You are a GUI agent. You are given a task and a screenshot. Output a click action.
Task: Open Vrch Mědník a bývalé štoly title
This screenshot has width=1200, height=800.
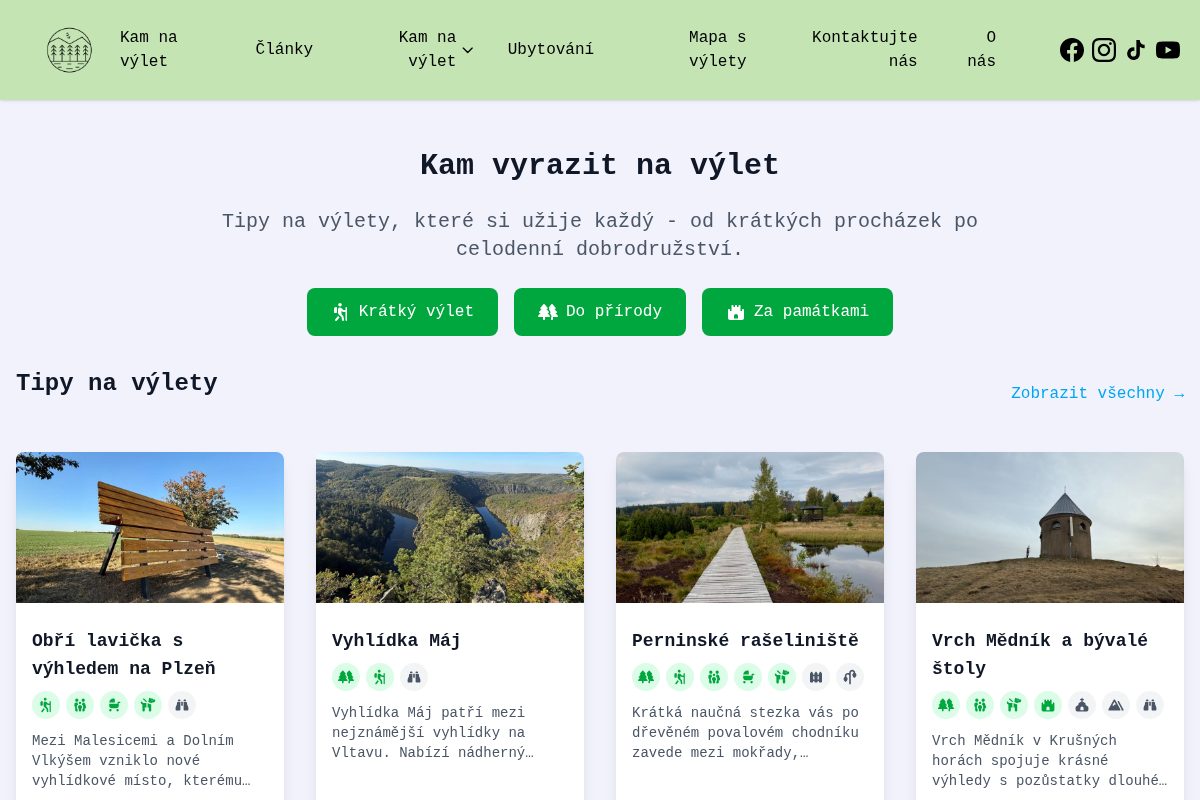click(1040, 655)
